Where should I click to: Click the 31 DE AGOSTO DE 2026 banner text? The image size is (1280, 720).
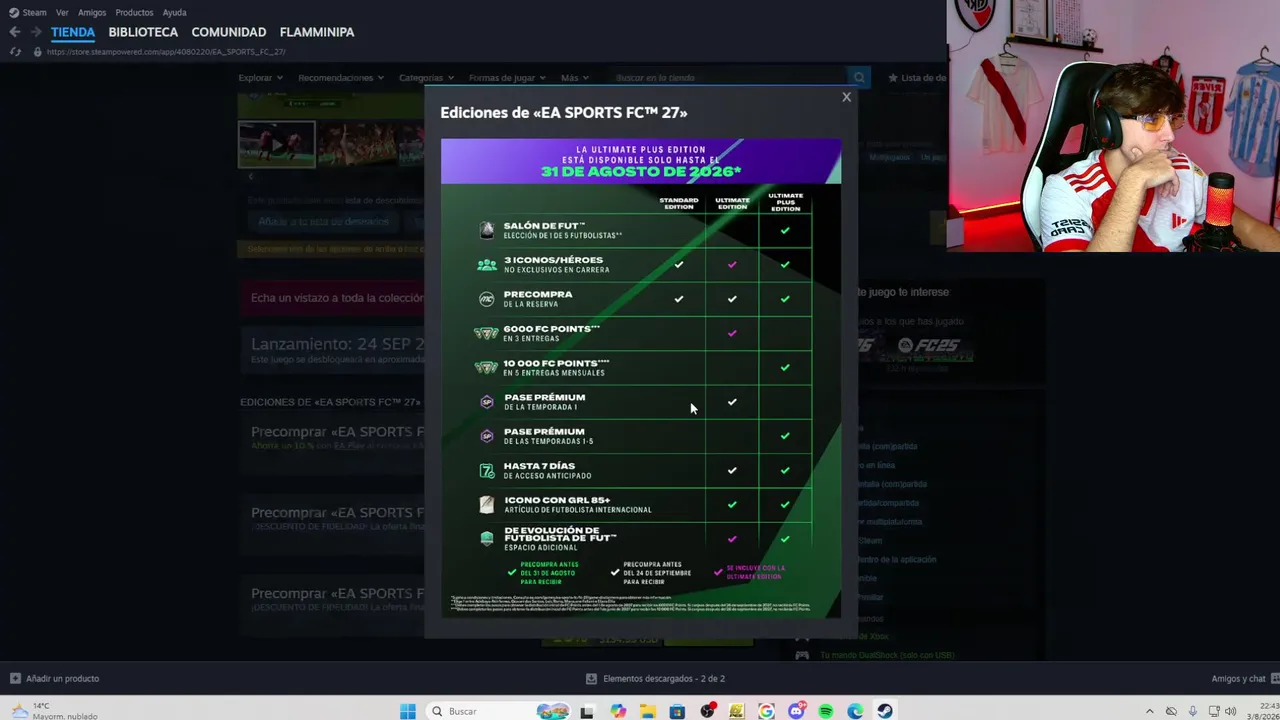click(x=641, y=171)
